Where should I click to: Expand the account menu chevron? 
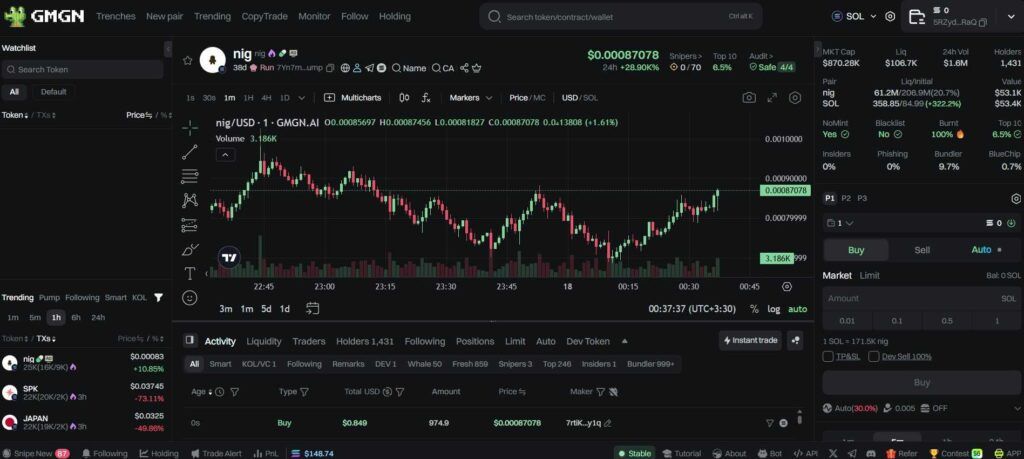1012,16
